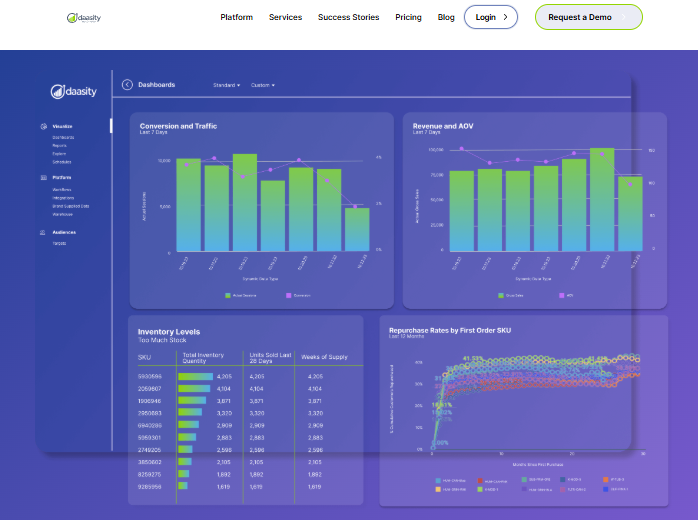Click the Repurchase Rates by First Order SKU title

pyautogui.click(x=450, y=330)
